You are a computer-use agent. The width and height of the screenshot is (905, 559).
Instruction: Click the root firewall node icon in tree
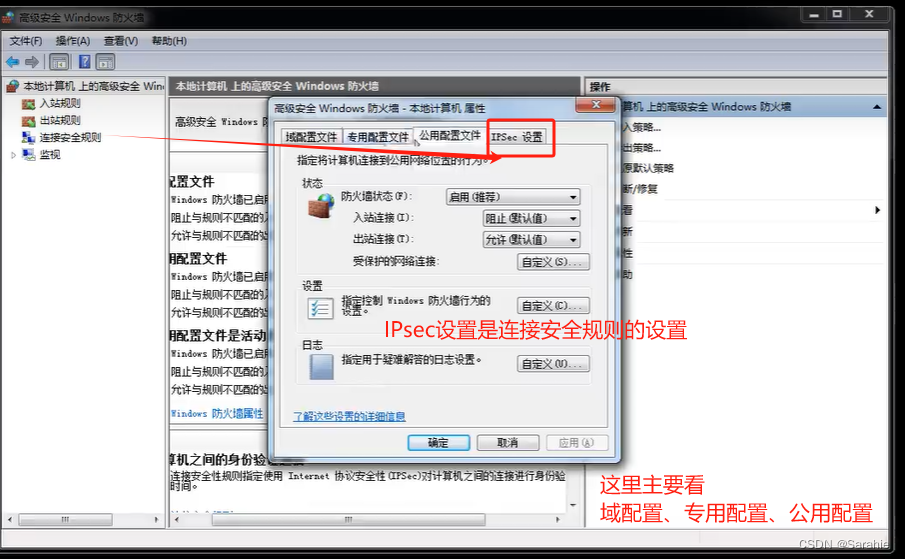tap(13, 87)
